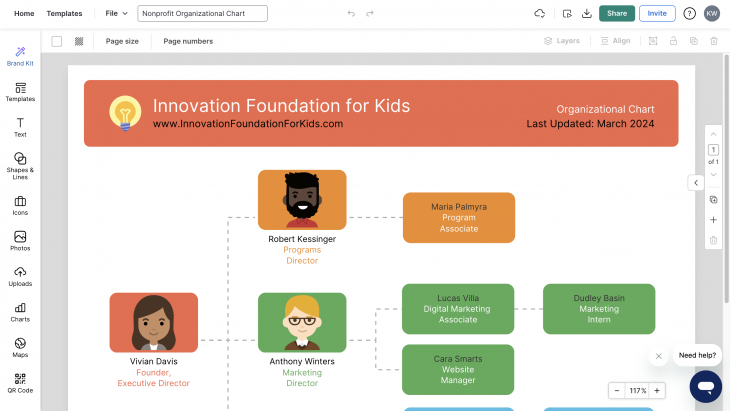730x411 pixels.
Task: Open the Brand Kit panel
Action: 20,55
